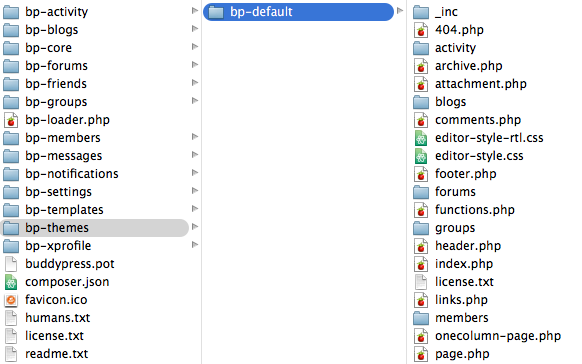
Task: Click the composer.json file icon
Action: click(11, 282)
